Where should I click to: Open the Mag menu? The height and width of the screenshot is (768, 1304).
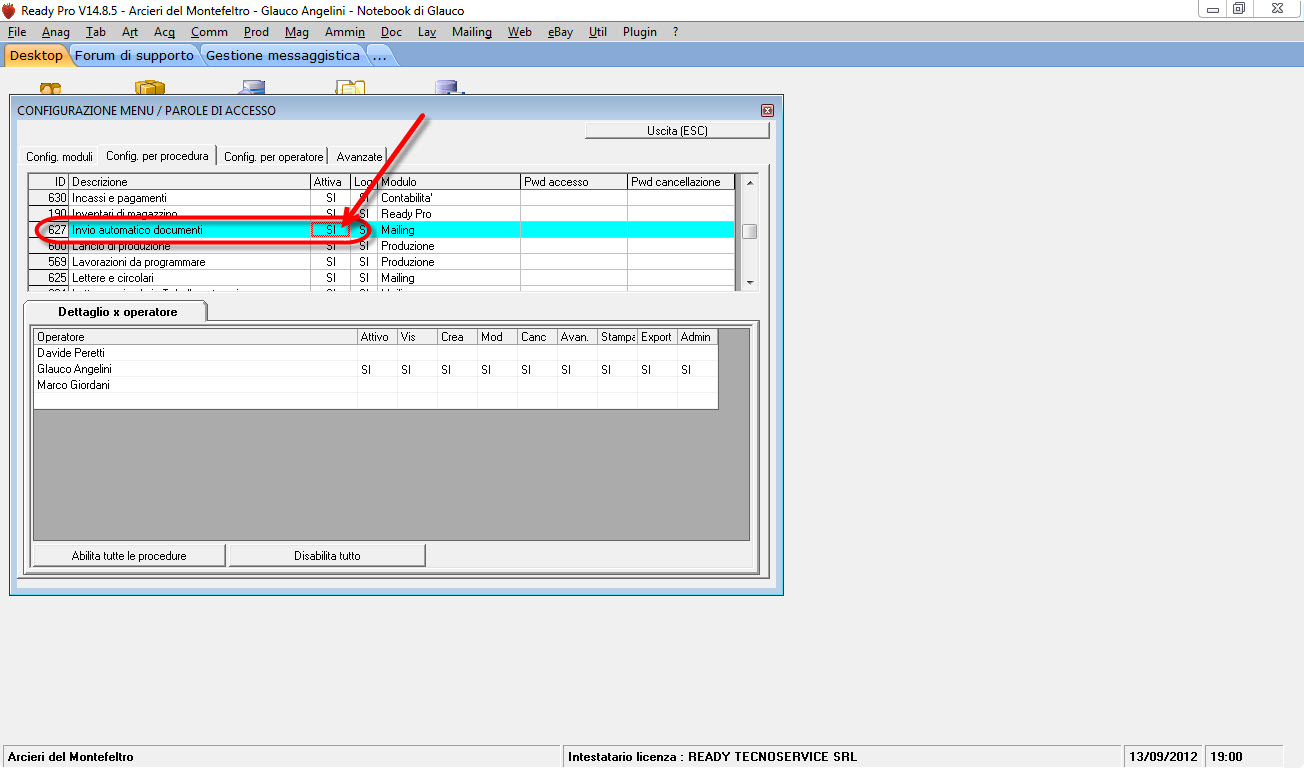tap(297, 32)
